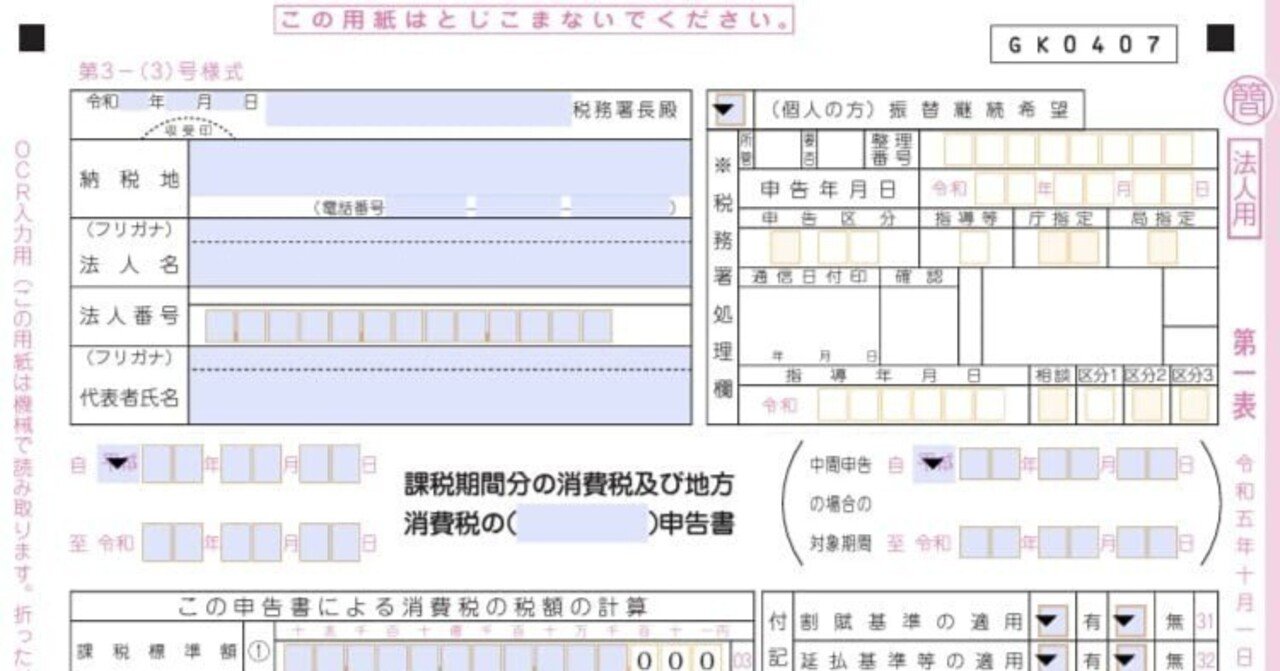Click the notice この用紙はとじこまないでください。
Viewport: 1280px width, 671px height.
tap(533, 19)
